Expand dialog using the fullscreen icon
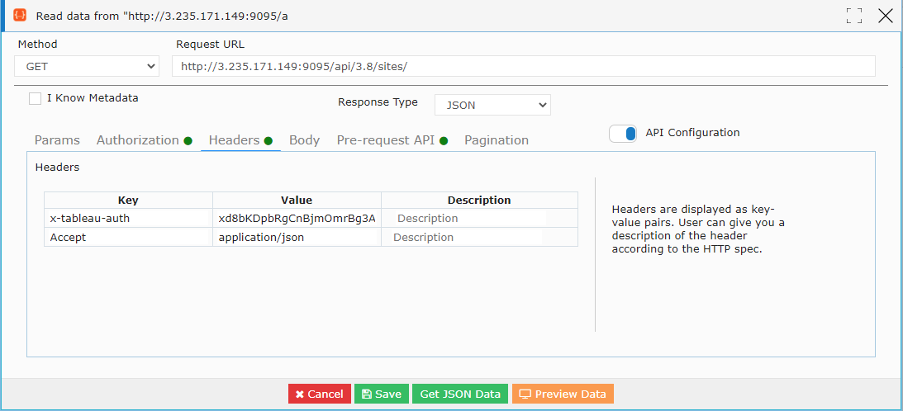 [854, 16]
